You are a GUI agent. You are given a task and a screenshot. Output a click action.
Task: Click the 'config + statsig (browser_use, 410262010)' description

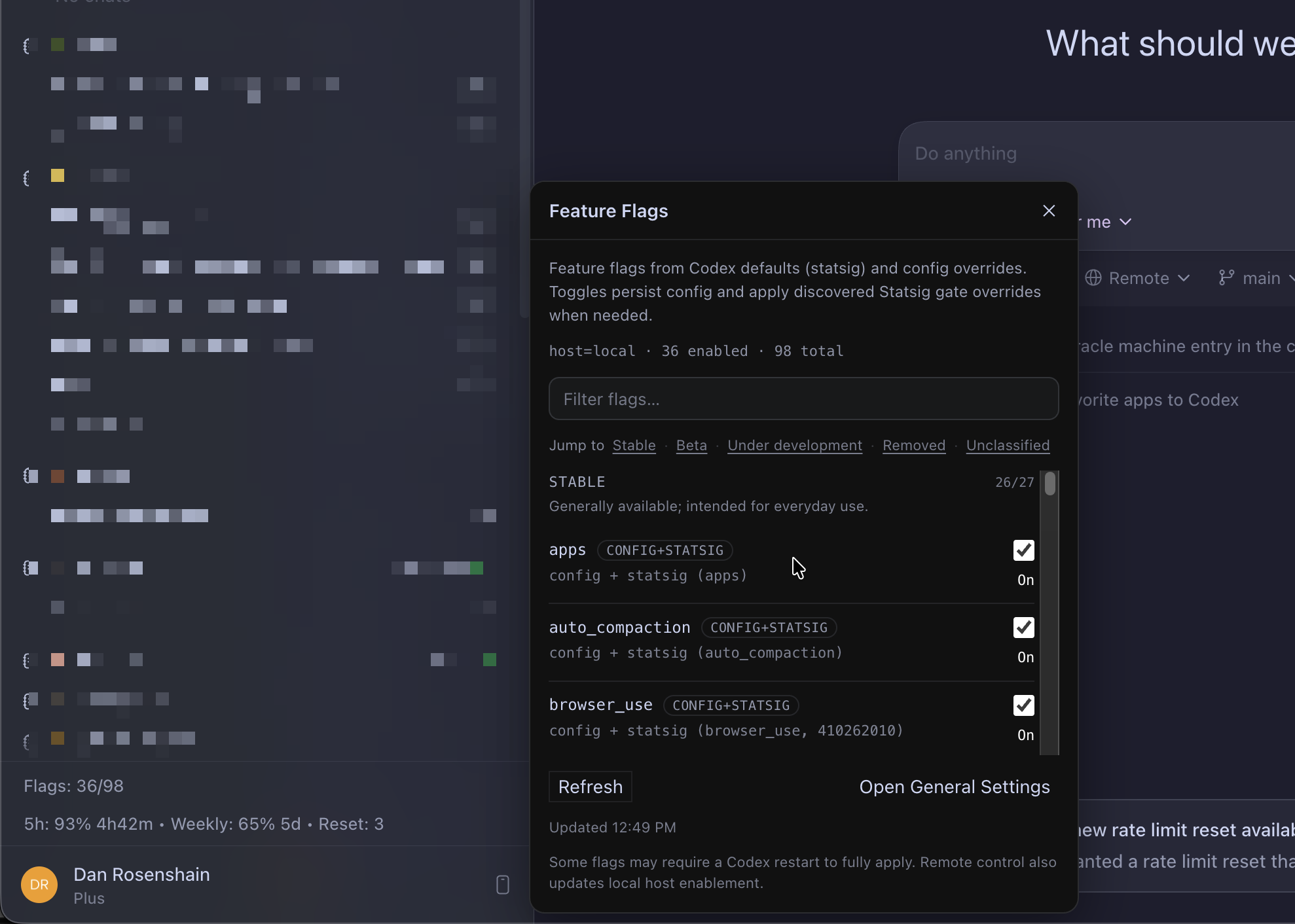[726, 730]
